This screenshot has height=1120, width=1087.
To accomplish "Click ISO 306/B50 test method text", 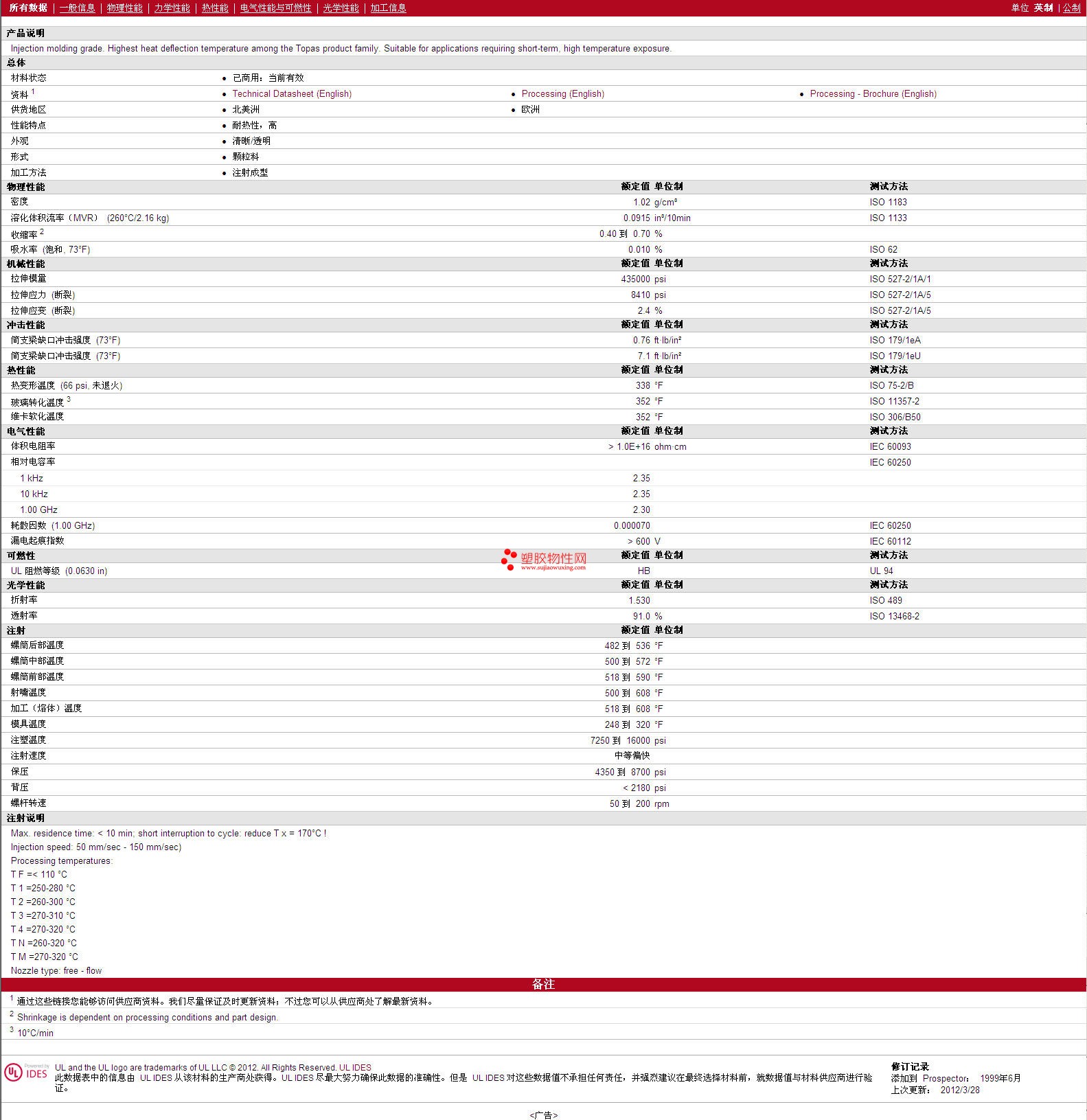I will pos(895,417).
